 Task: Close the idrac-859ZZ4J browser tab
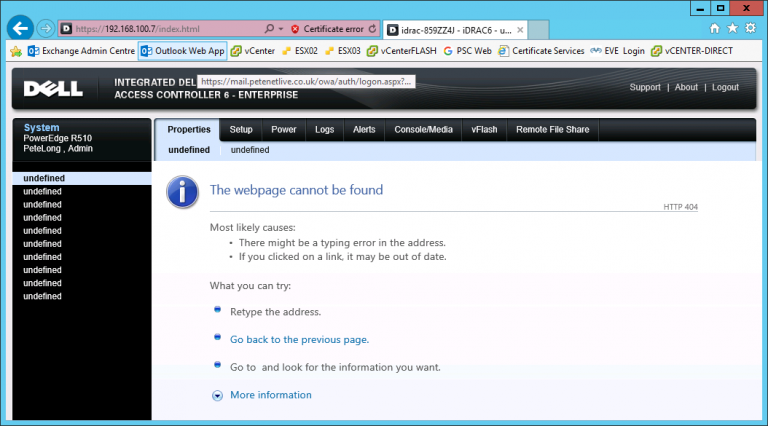(x=520, y=30)
